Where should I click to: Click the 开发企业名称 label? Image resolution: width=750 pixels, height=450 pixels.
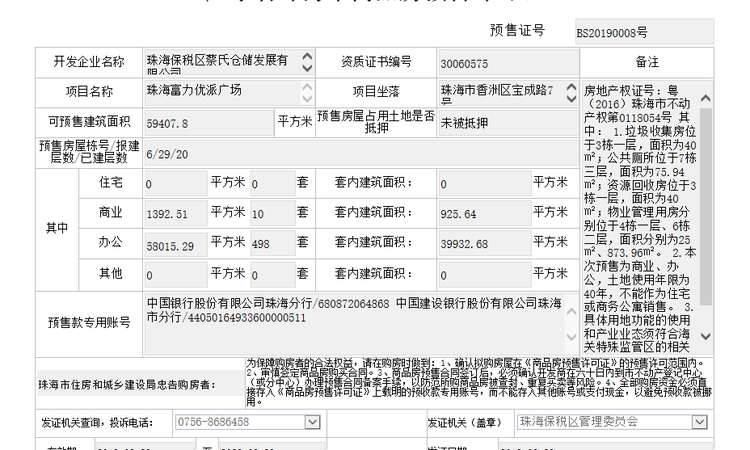pyautogui.click(x=88, y=62)
